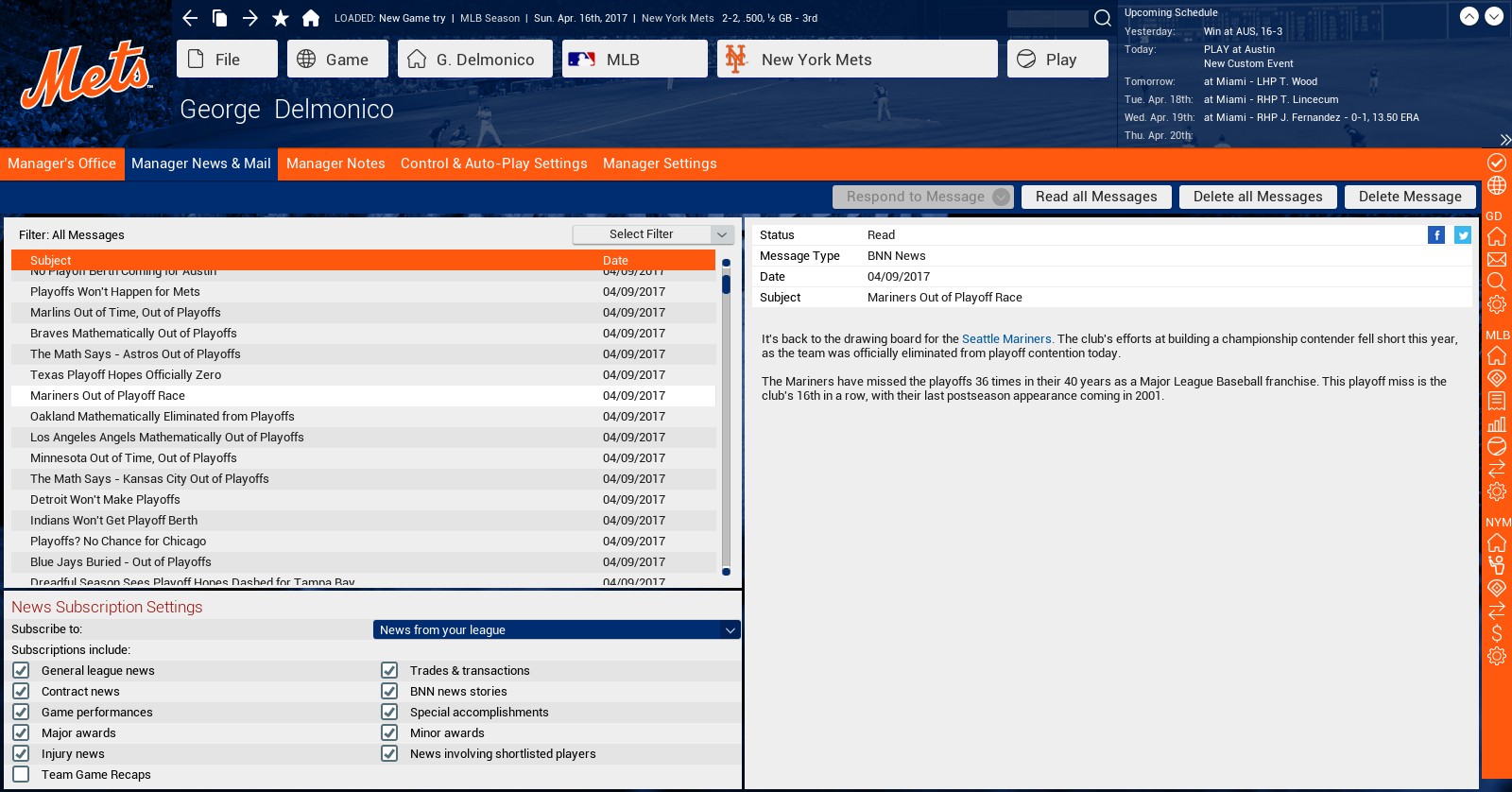Image resolution: width=1512 pixels, height=792 pixels.
Task: Open the G. Delmonico manager menu
Action: pyautogui.click(x=475, y=59)
